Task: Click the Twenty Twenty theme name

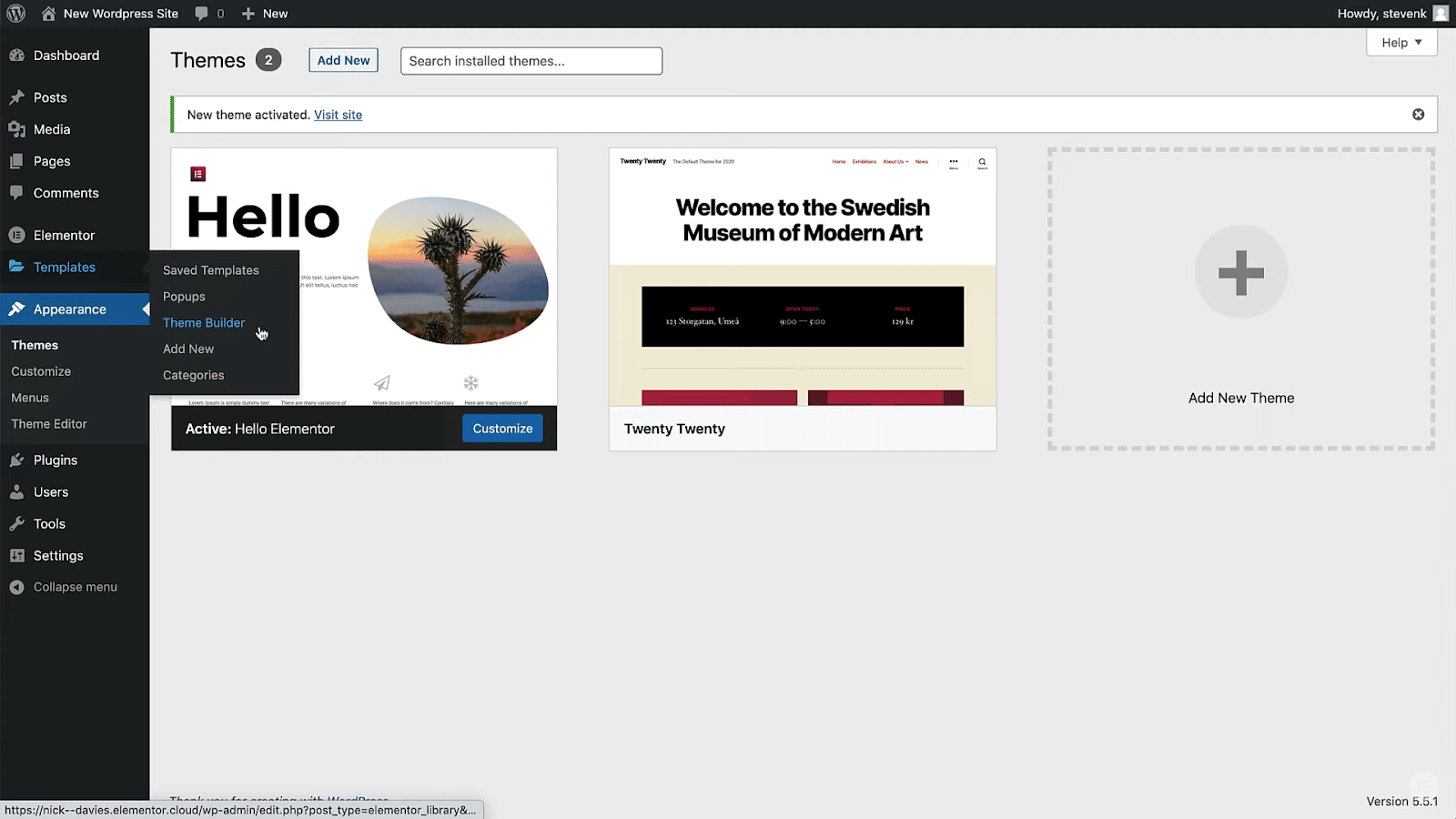Action: click(674, 429)
